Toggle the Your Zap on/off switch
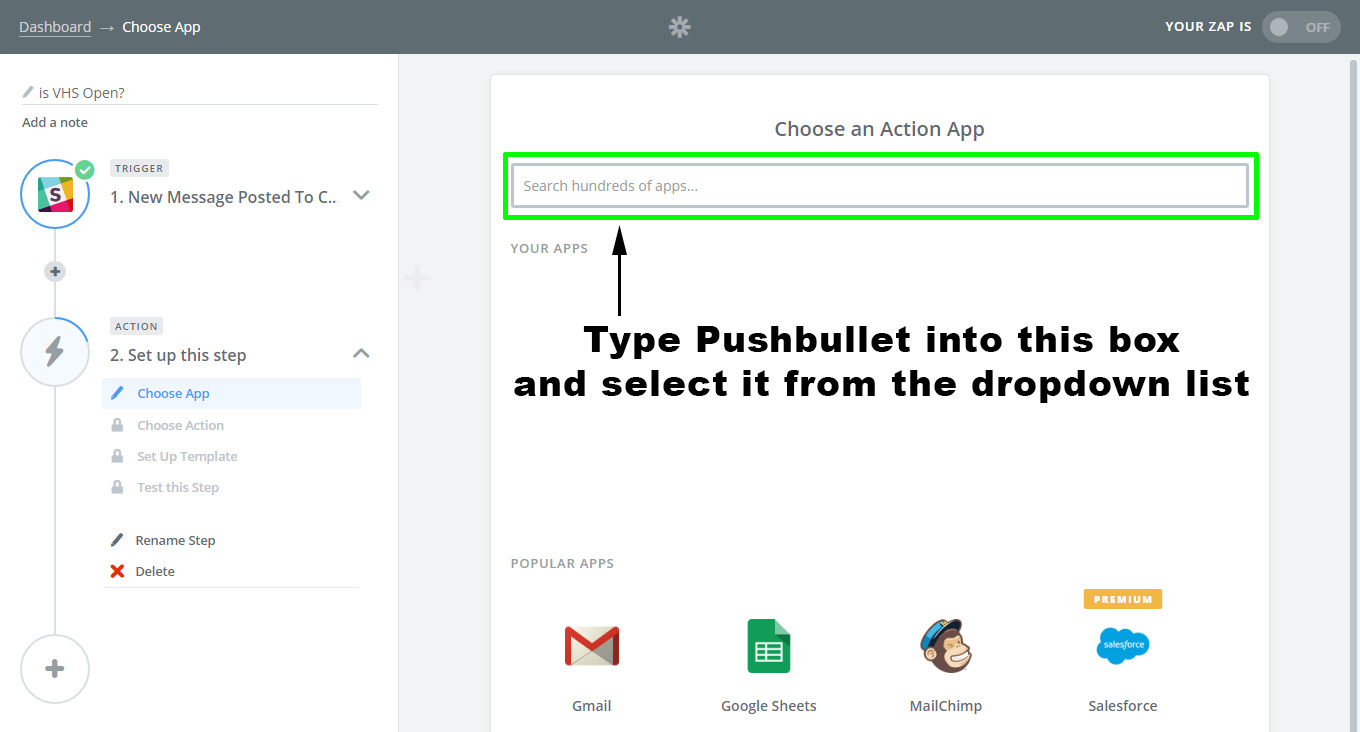1360x732 pixels. pyautogui.click(x=1301, y=27)
